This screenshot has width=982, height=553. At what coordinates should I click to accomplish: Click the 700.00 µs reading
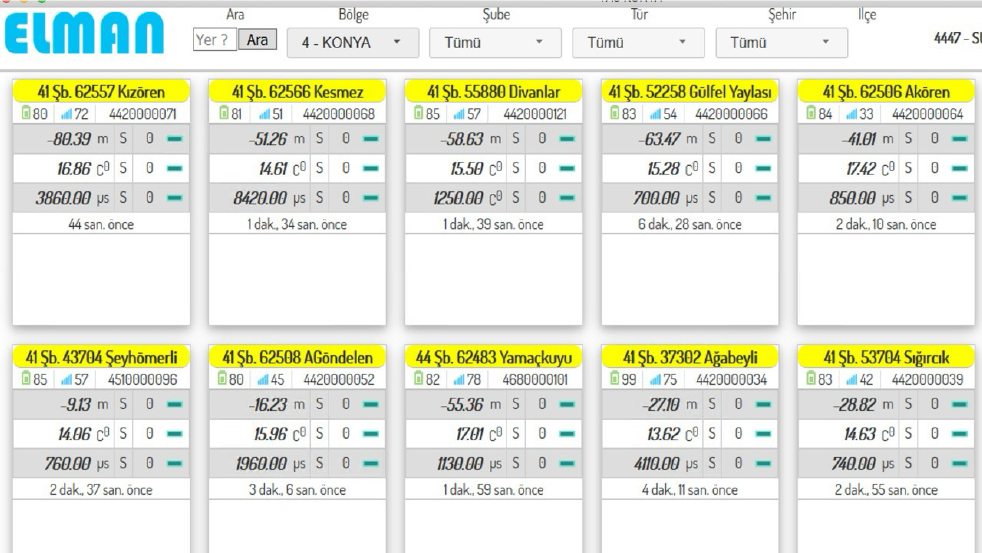pos(656,198)
